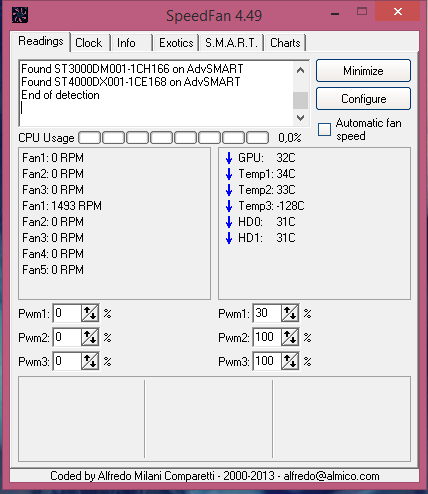Image resolution: width=428 pixels, height=494 pixels.
Task: Click the 'GPU: 32C' reading
Action: pyautogui.click(x=267, y=158)
